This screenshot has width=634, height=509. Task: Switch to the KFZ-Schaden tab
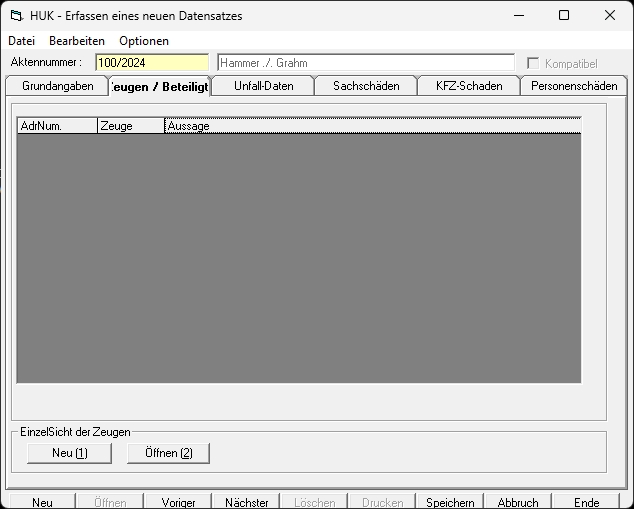coord(469,86)
